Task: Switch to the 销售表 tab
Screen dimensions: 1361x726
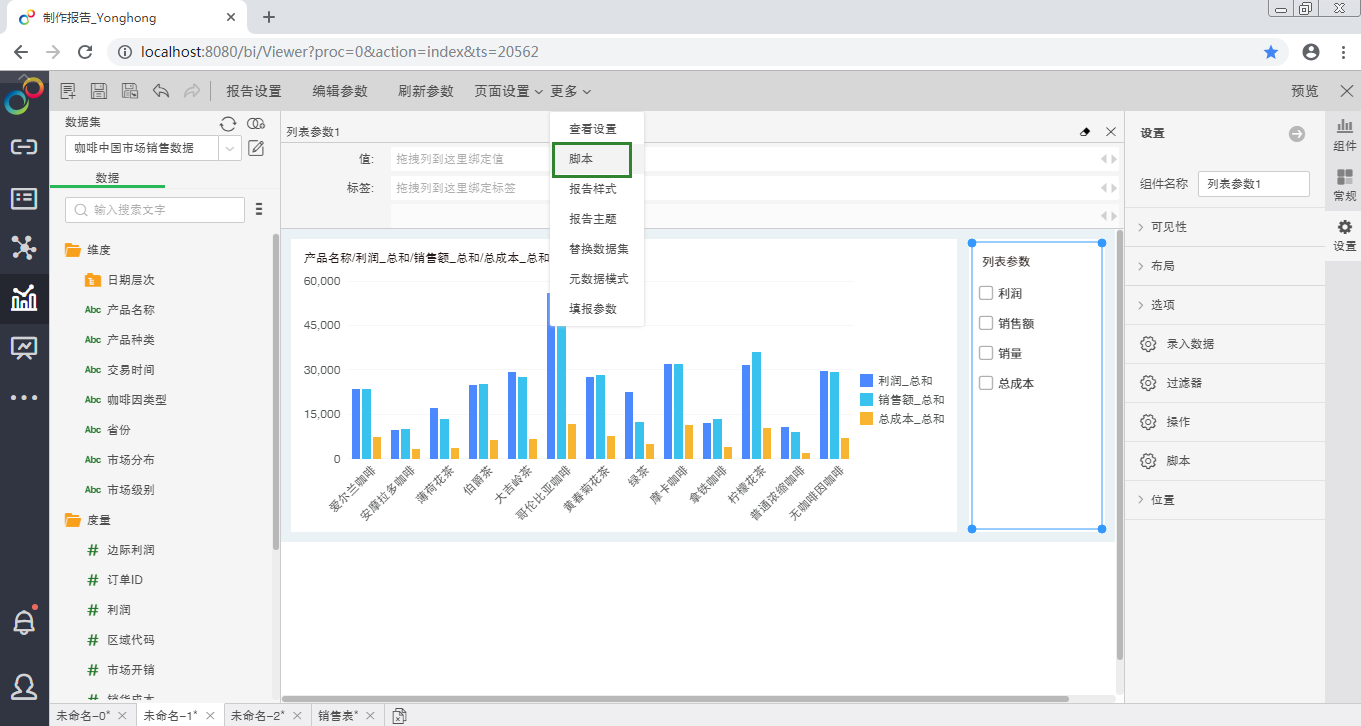Action: (338, 715)
